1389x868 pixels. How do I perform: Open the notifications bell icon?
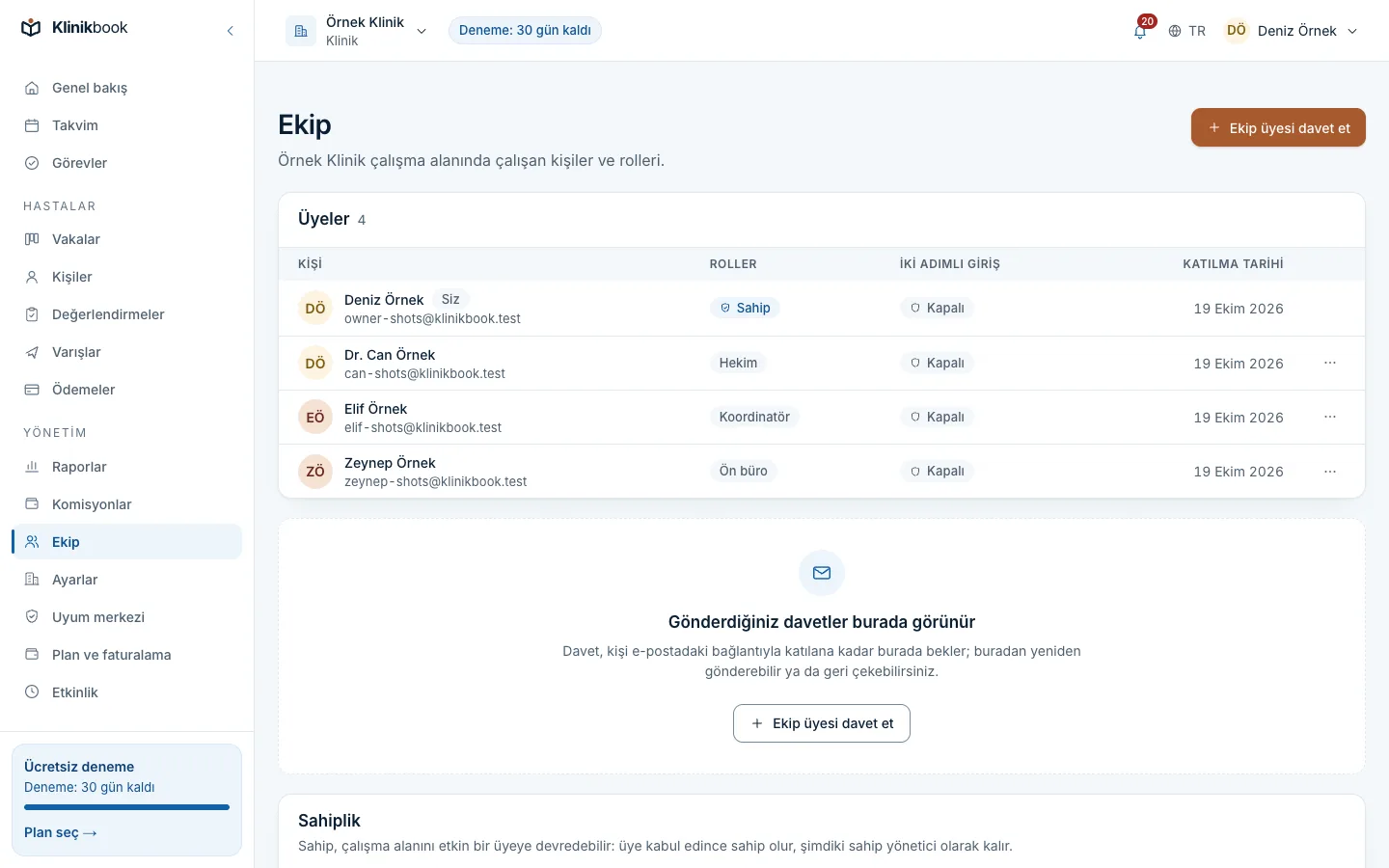point(1140,31)
